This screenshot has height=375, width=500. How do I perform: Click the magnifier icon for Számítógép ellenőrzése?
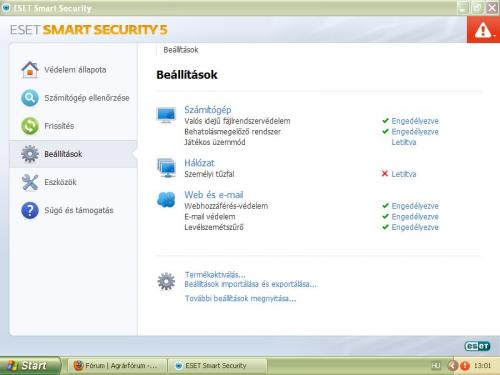tap(30, 98)
